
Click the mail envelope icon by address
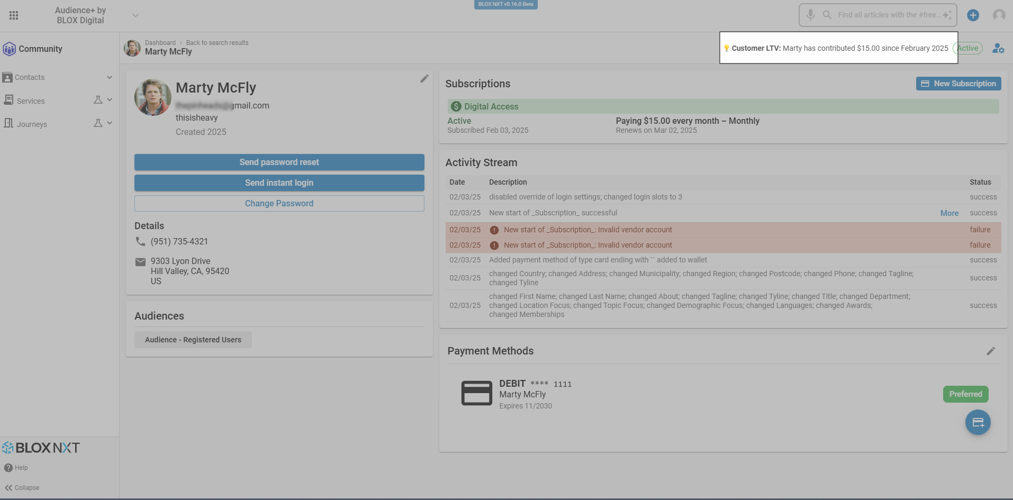pyautogui.click(x=140, y=262)
